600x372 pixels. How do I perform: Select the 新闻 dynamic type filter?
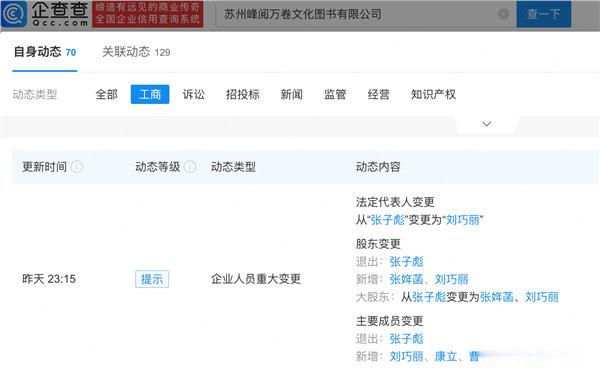coord(292,94)
